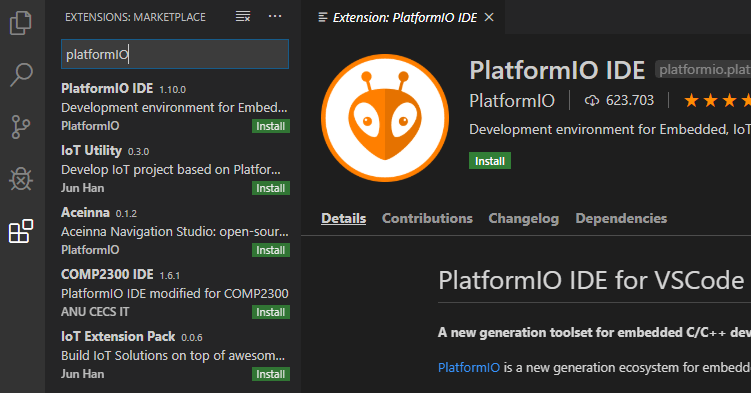Click the PlatformIO alien logo
Image resolution: width=751 pixels, height=393 pixels.
(385, 118)
